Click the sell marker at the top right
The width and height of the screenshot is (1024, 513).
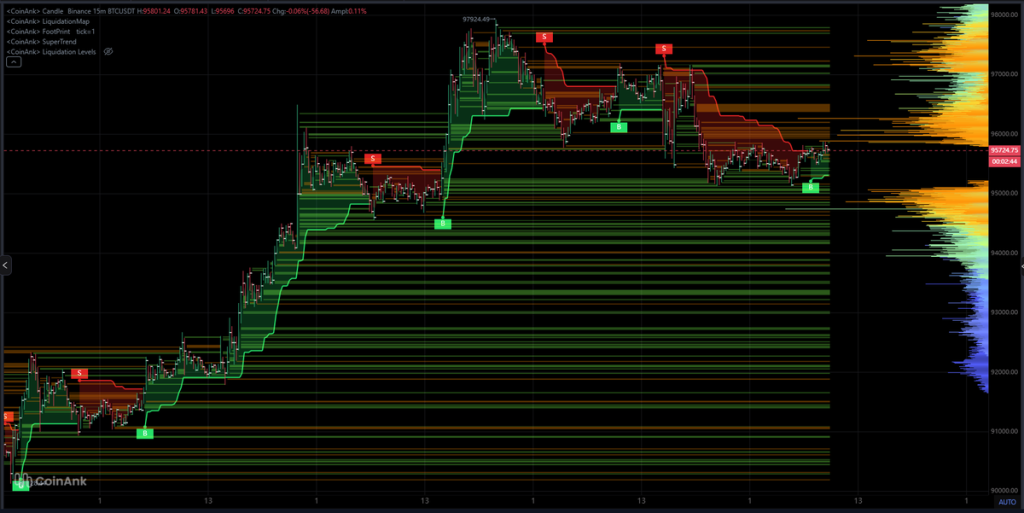663,48
